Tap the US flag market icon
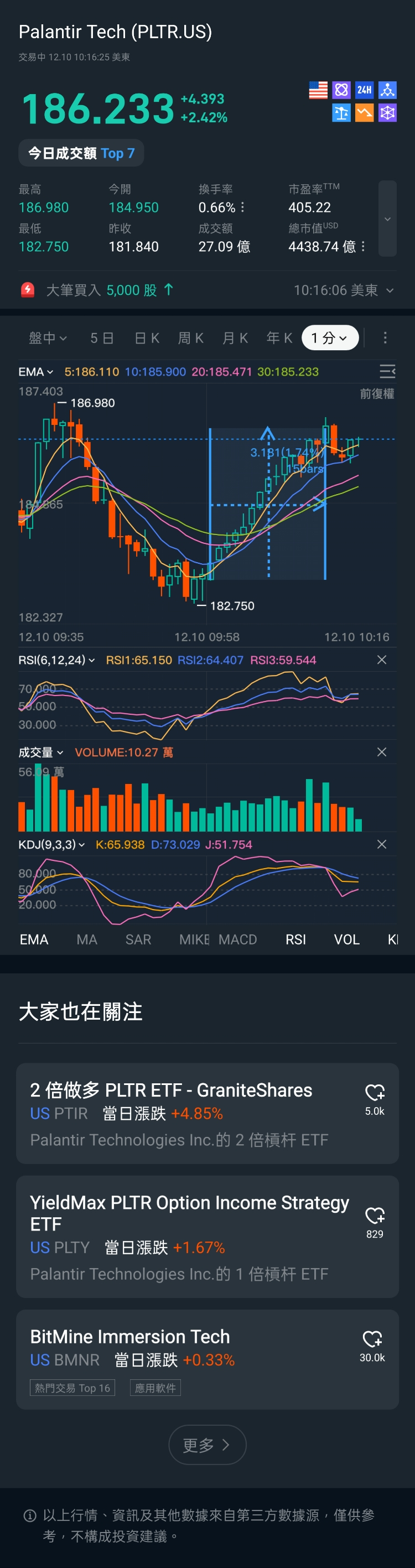This screenshot has height=1568, width=415. tap(318, 90)
